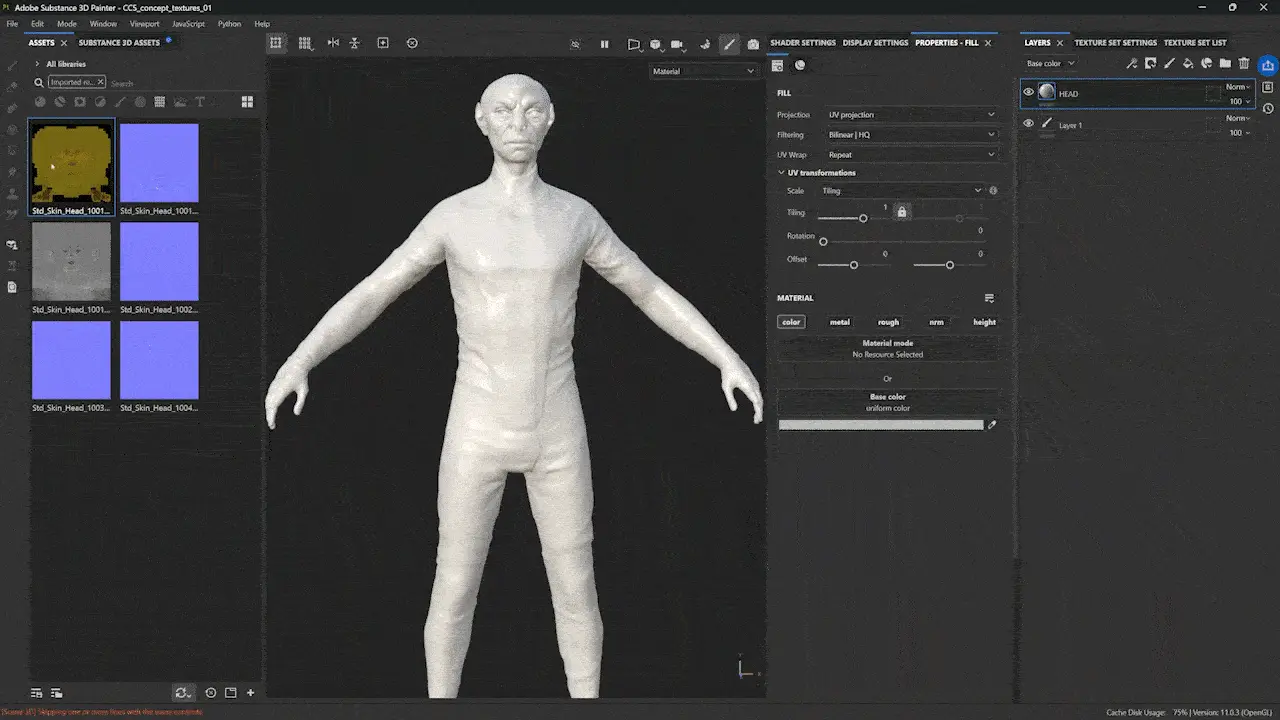The height and width of the screenshot is (720, 1280).
Task: Open the camera screenshot icon in viewport toolbar
Action: point(754,44)
